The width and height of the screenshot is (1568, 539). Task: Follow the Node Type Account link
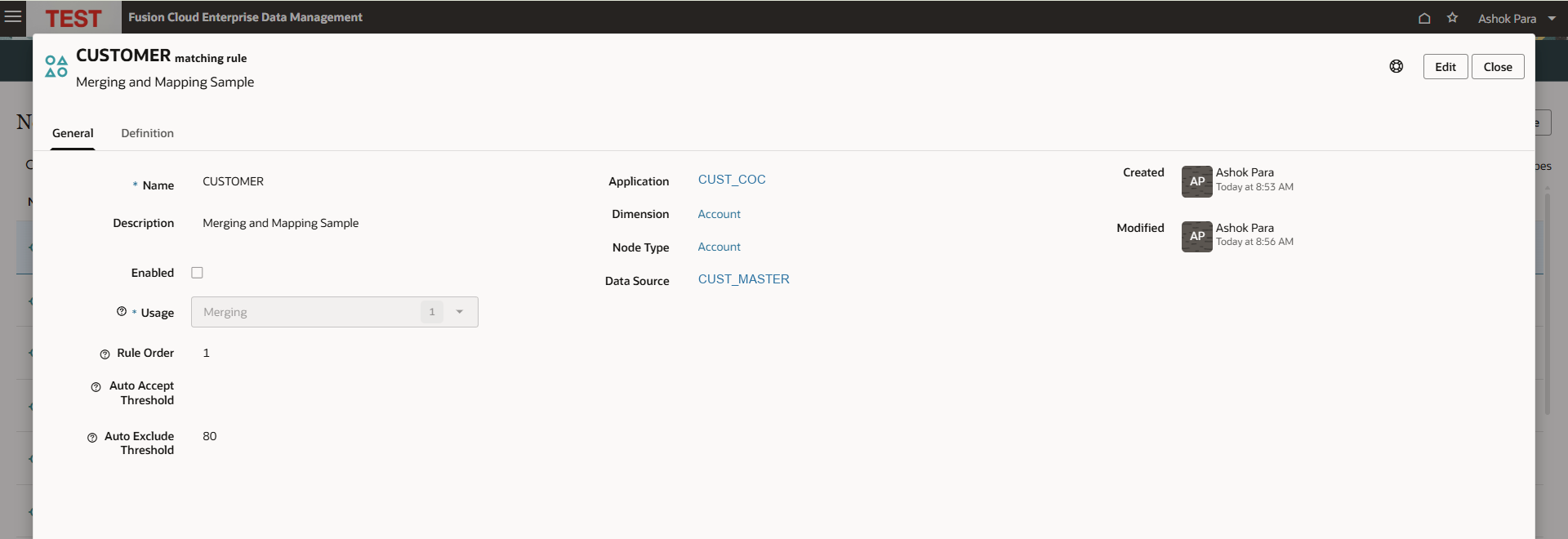click(x=719, y=247)
